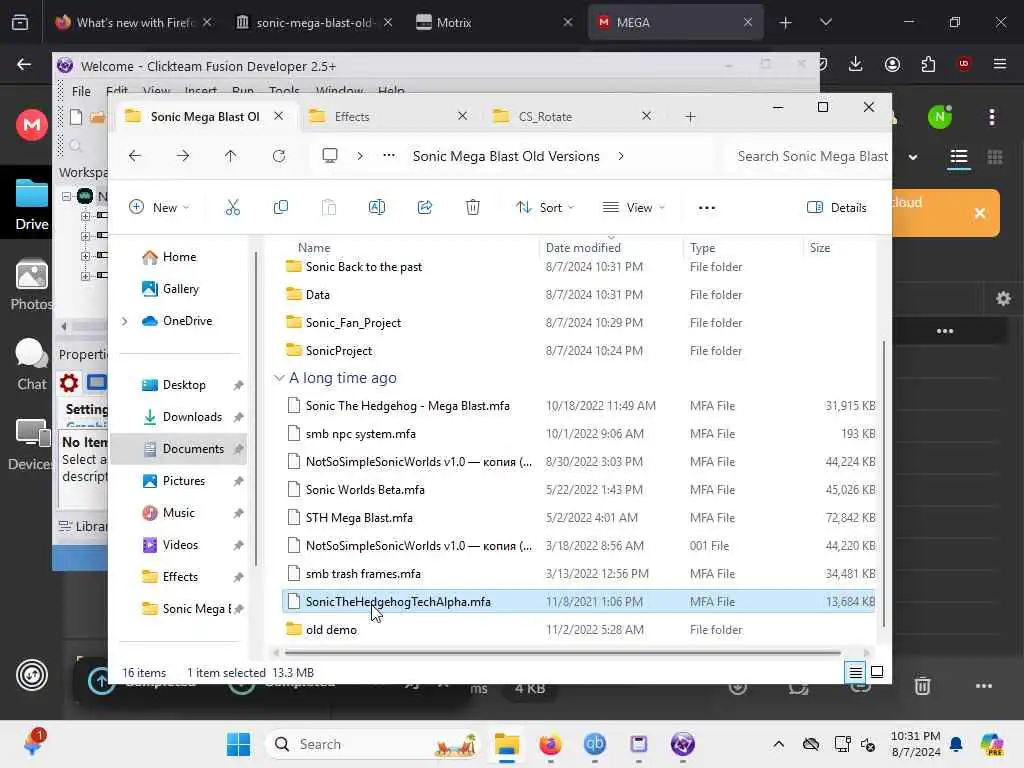The width and height of the screenshot is (1024, 768).
Task: Switch to the Motrix browser tab
Action: click(x=494, y=22)
